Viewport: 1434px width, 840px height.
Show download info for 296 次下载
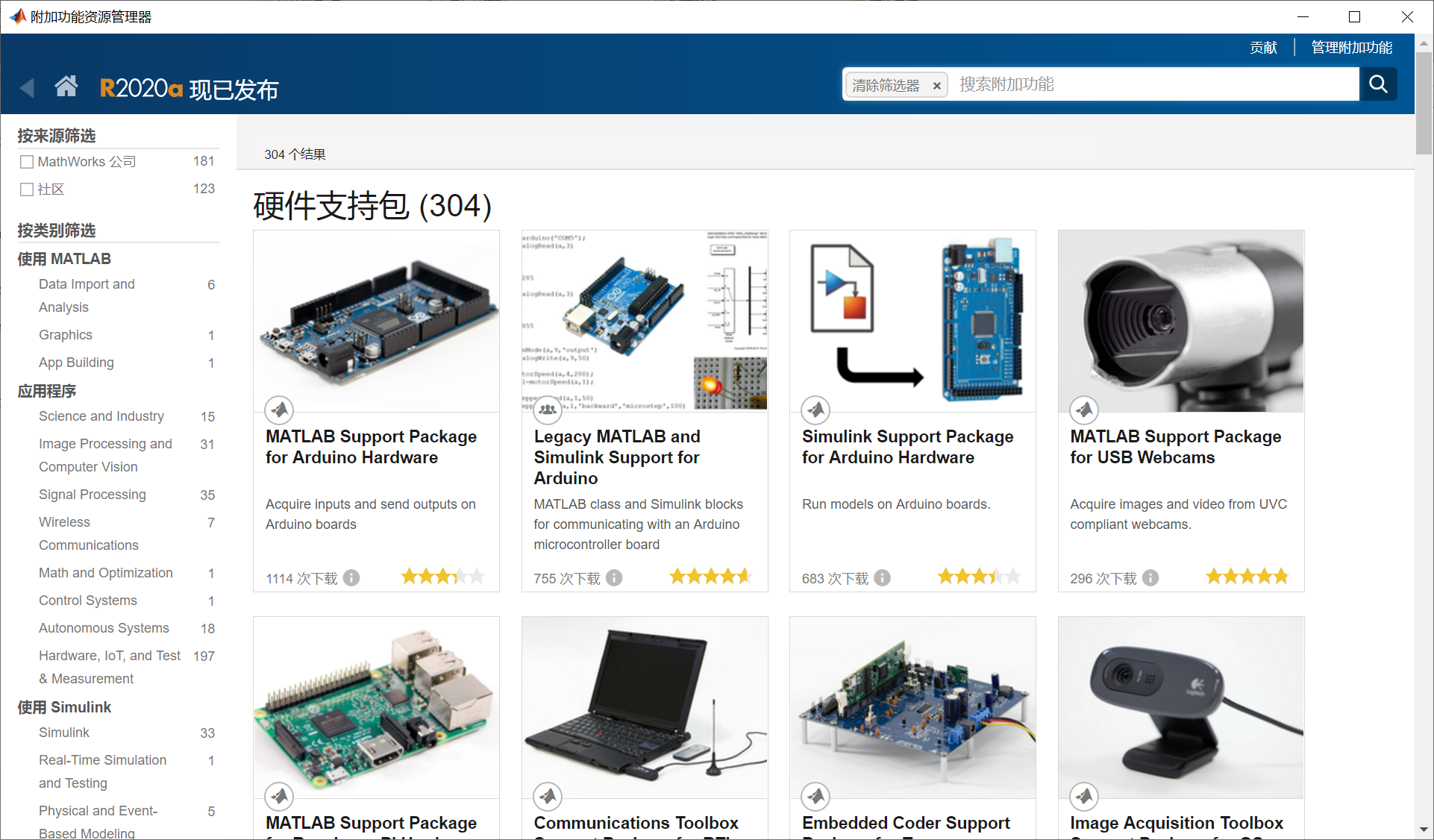point(1150,577)
